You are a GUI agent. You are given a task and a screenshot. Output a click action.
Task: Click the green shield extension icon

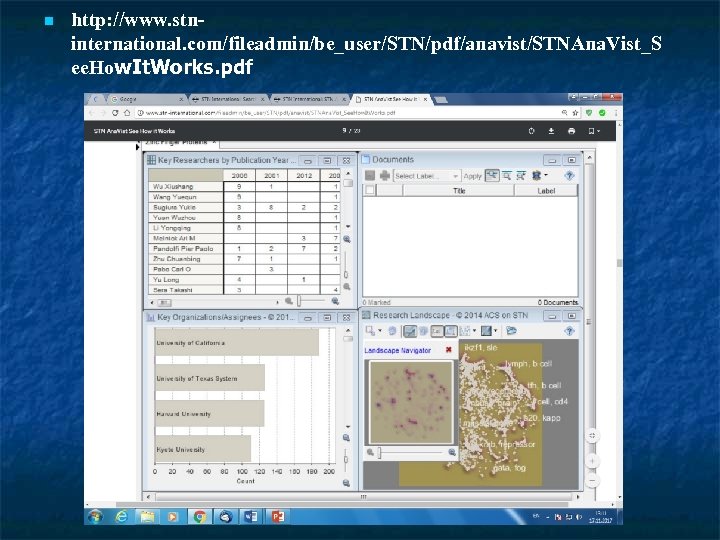[589, 112]
